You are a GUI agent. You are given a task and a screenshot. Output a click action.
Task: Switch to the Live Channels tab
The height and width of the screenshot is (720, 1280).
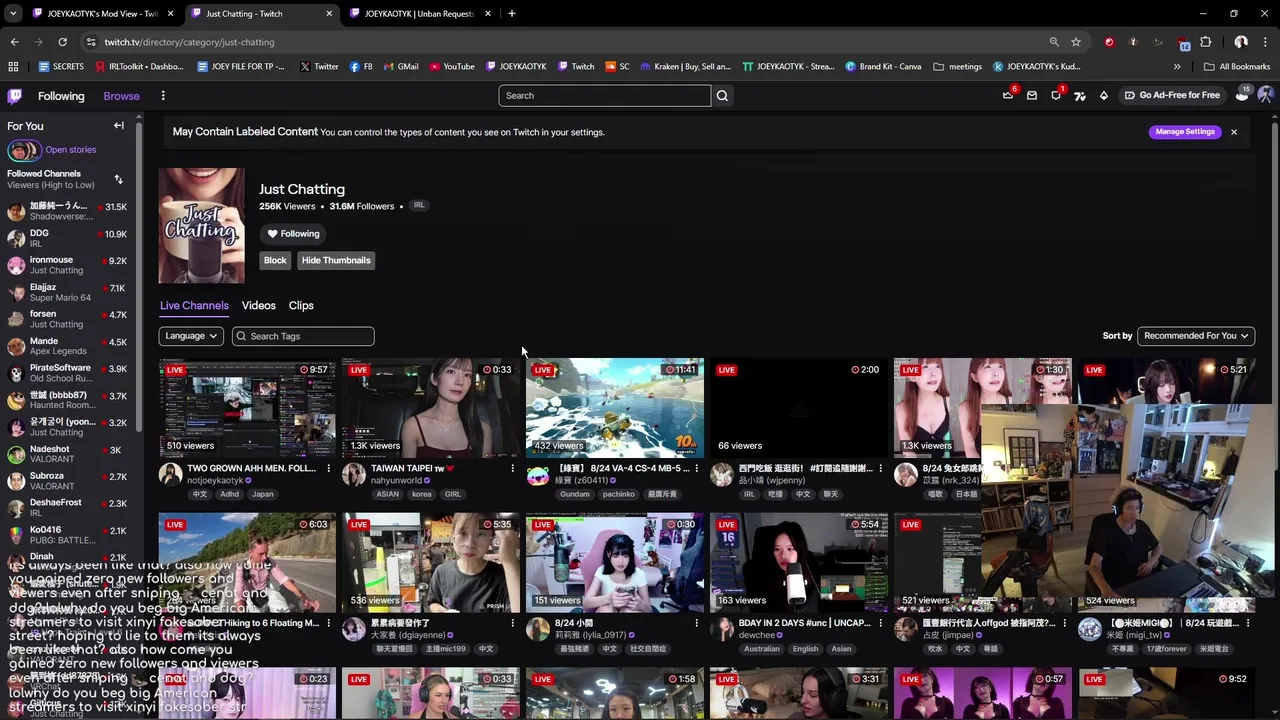click(x=194, y=306)
